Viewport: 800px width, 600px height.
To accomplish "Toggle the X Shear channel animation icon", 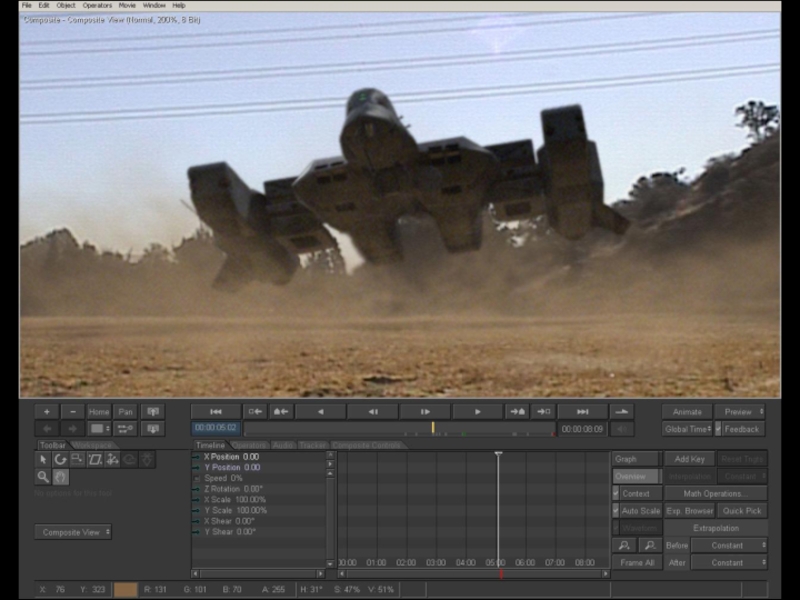I will 196,521.
